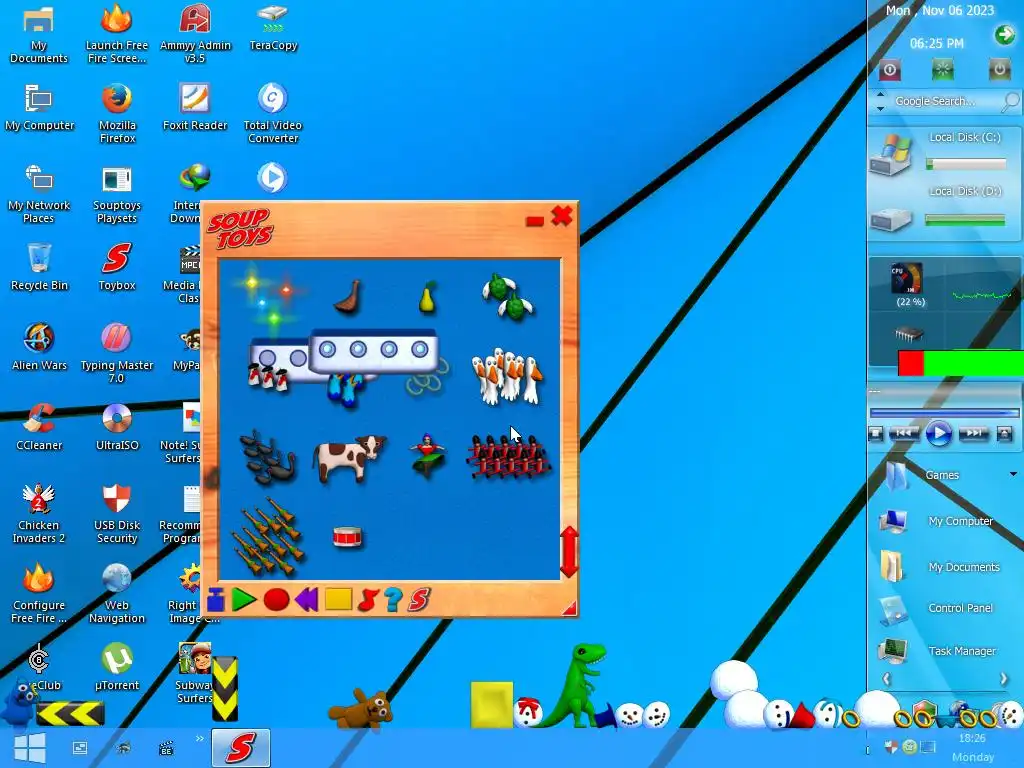
Task: Open the Recycle Bin
Action: [39, 267]
